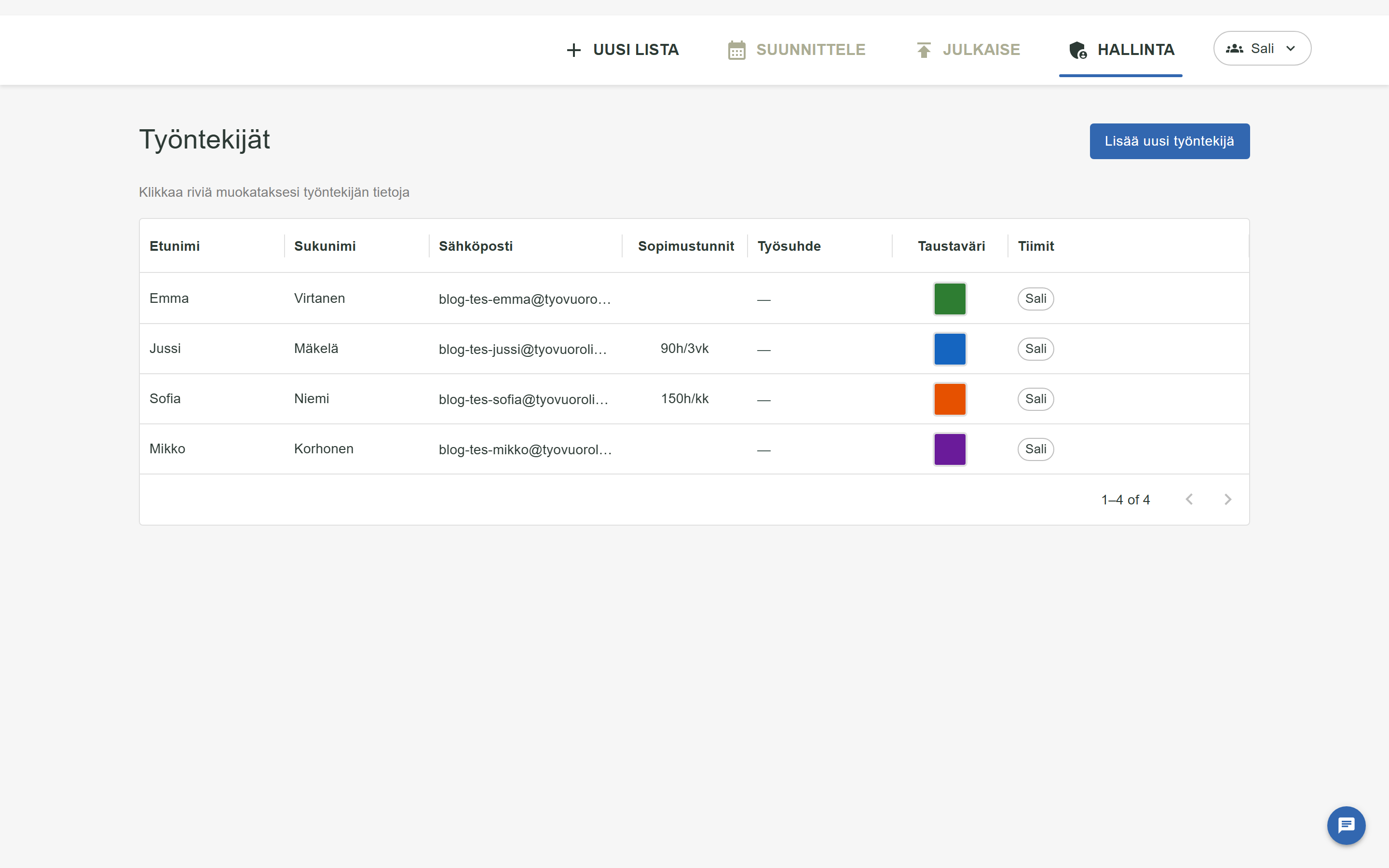Screen dimensions: 1389x868
Task: Click the group icon in the Sali selector
Action: [1235, 49]
